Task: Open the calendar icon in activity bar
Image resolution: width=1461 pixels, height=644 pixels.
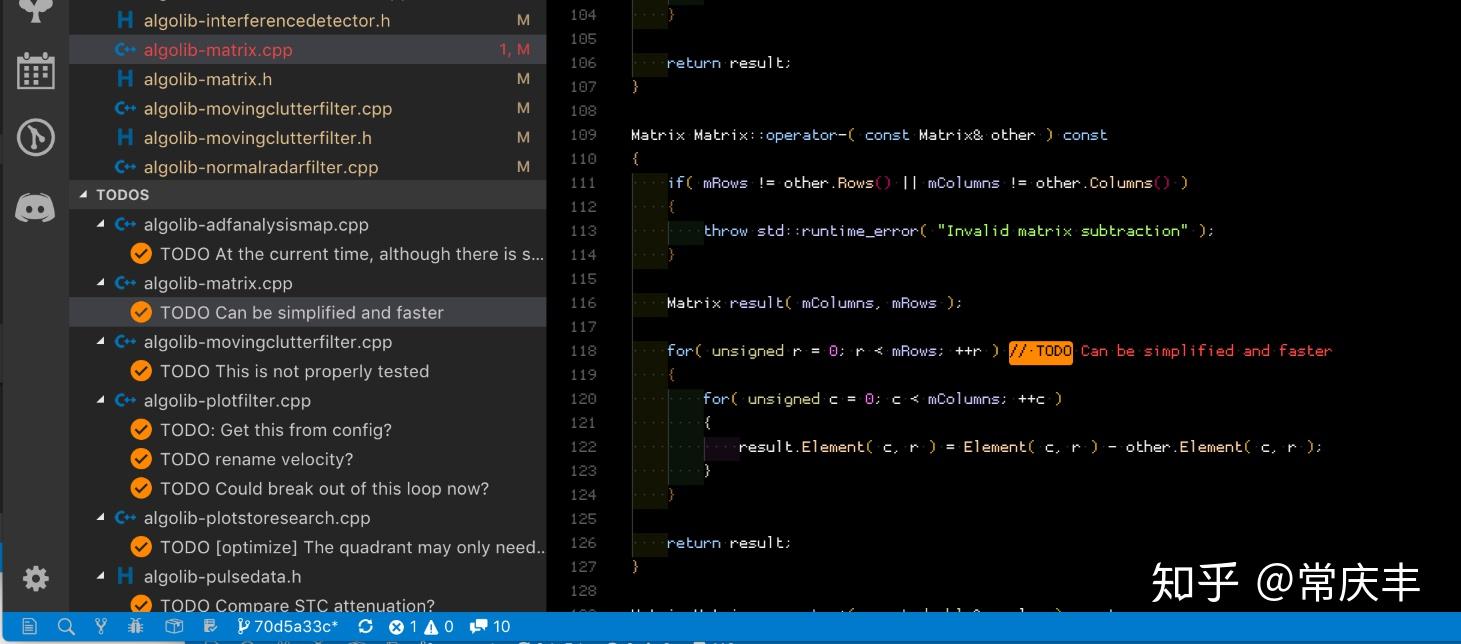Action: (x=35, y=71)
